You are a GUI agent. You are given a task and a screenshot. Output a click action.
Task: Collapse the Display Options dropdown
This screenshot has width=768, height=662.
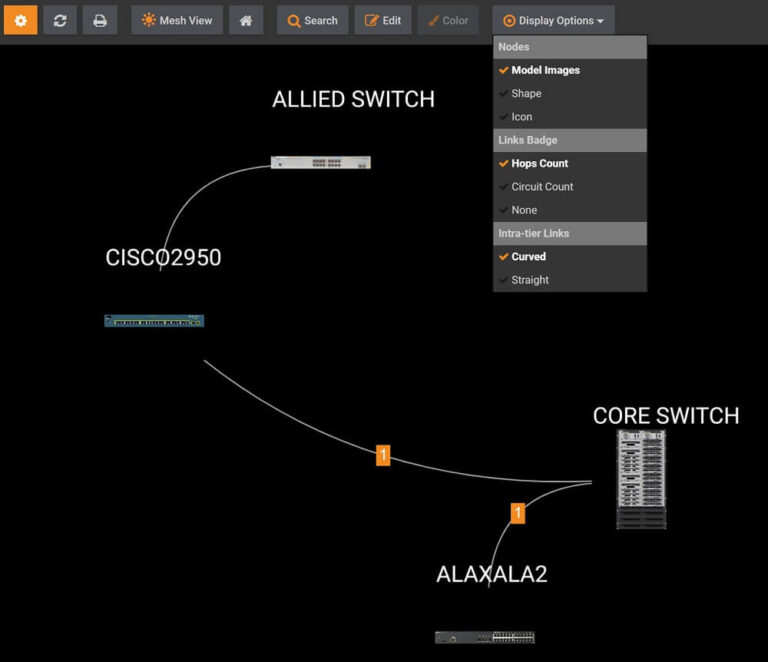click(x=553, y=20)
